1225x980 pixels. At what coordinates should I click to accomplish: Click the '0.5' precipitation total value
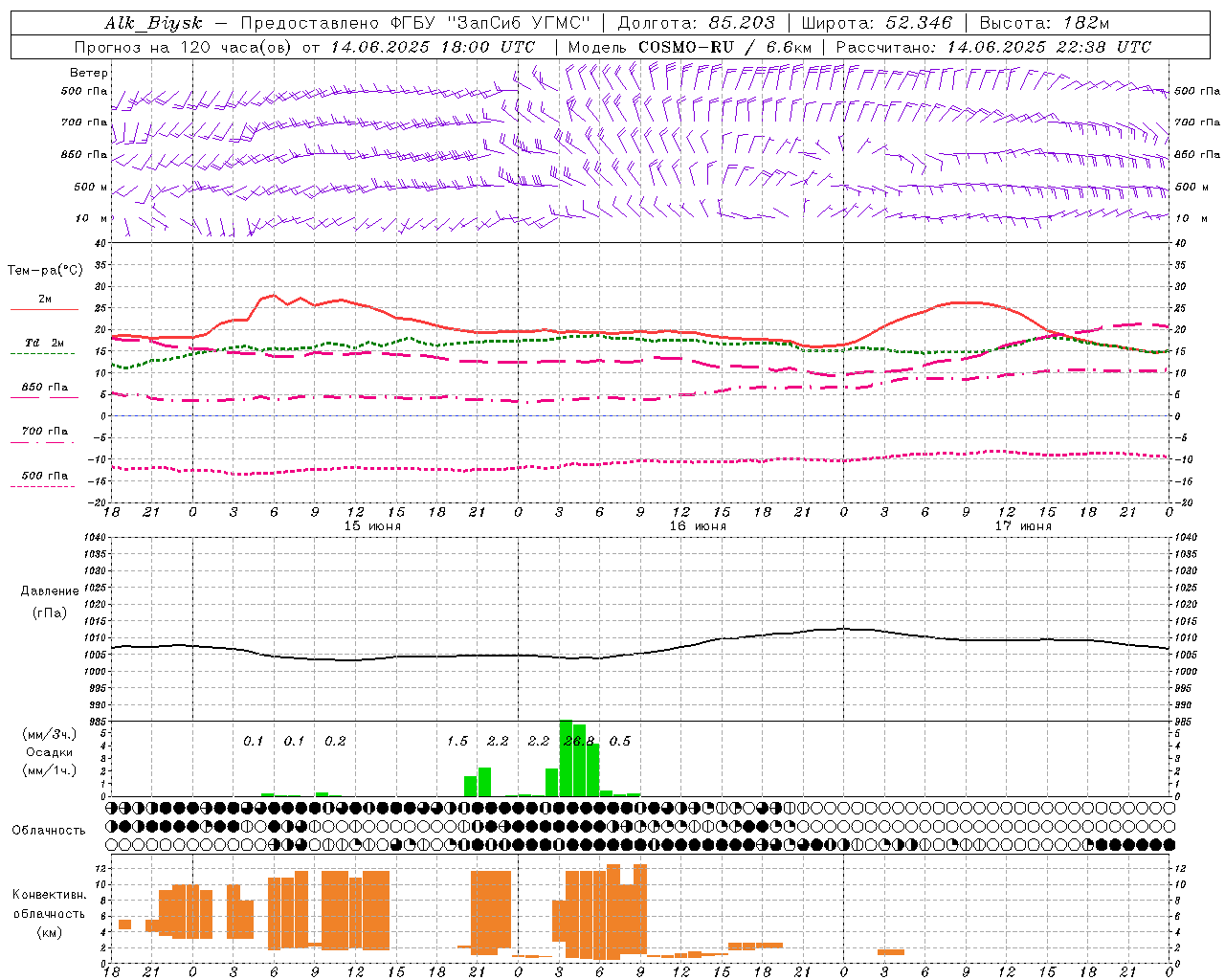(x=620, y=742)
